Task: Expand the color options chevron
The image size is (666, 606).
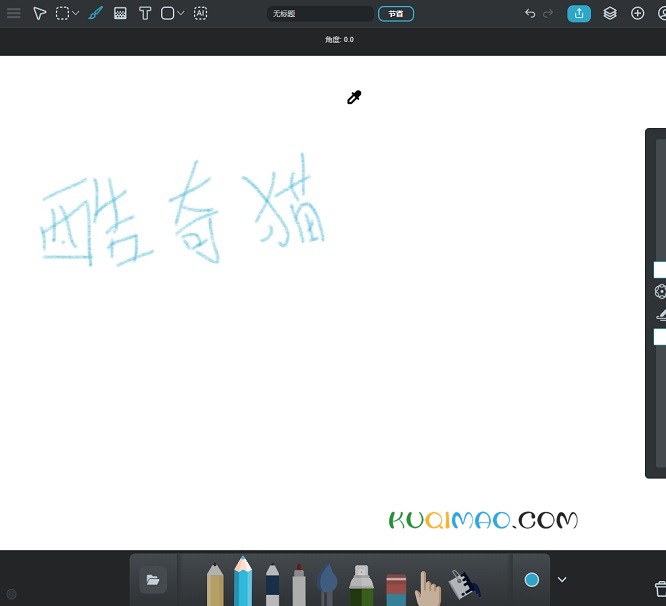Action: point(562,580)
